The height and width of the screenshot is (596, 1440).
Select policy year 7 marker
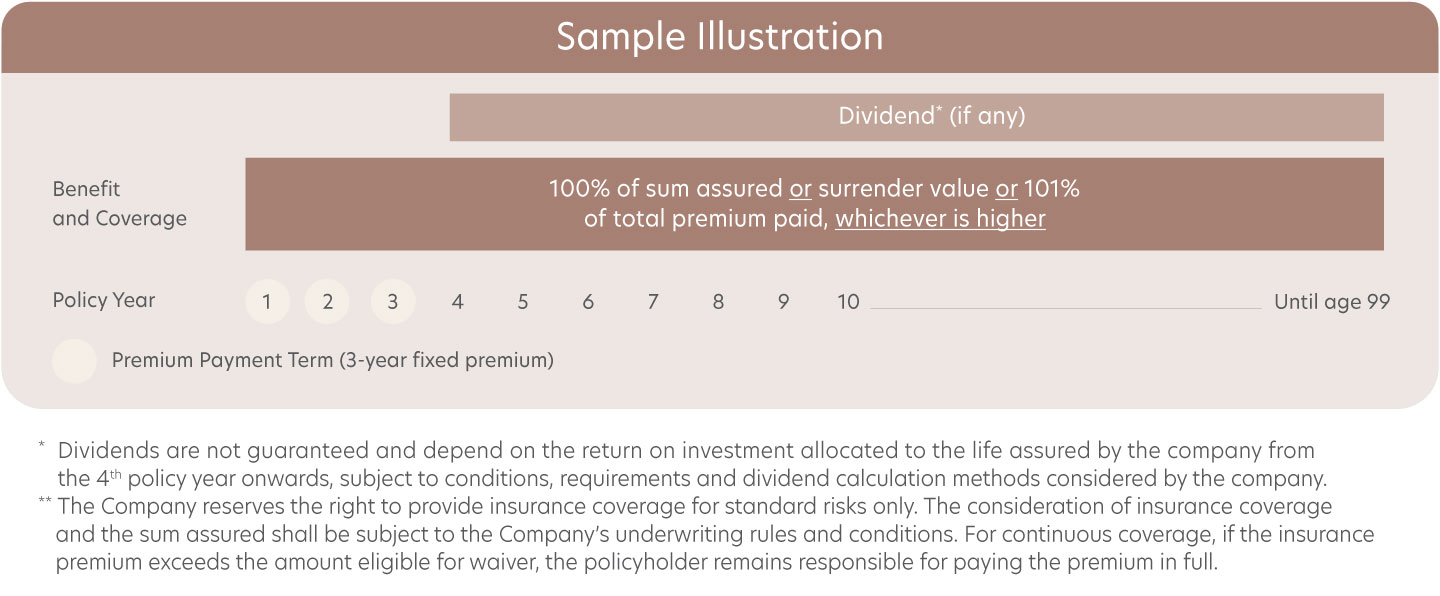[x=653, y=302]
